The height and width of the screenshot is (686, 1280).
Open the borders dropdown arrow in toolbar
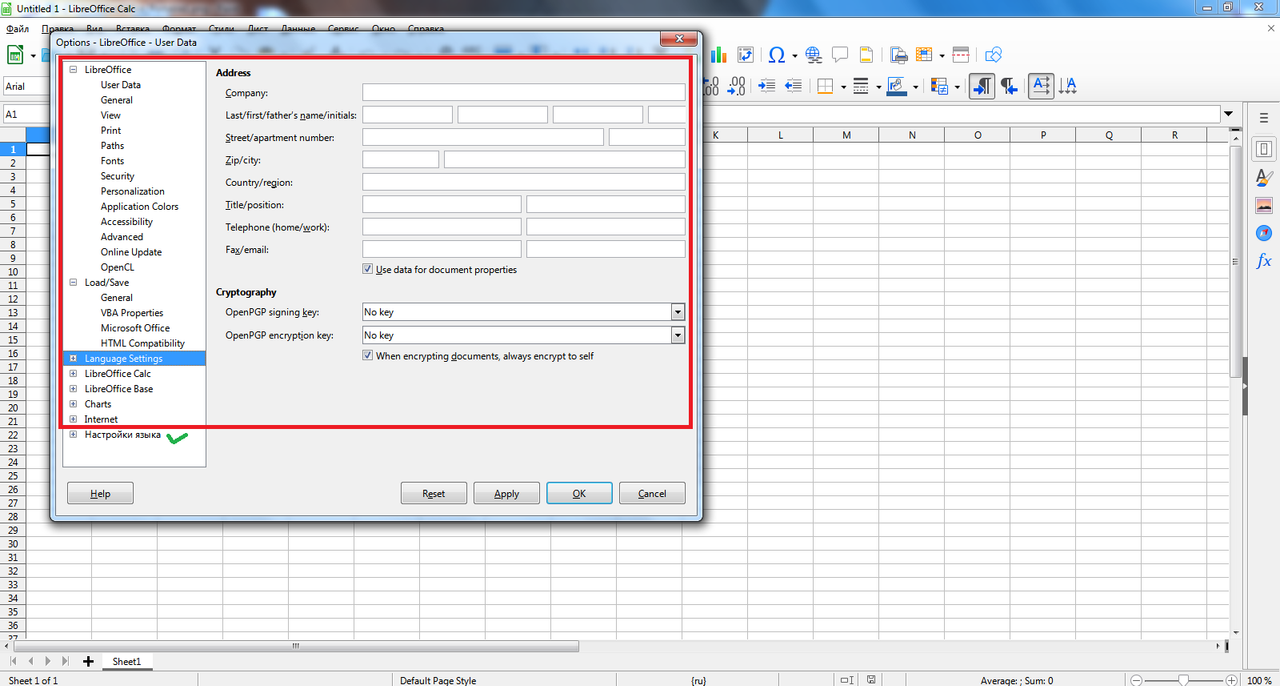tap(843, 87)
